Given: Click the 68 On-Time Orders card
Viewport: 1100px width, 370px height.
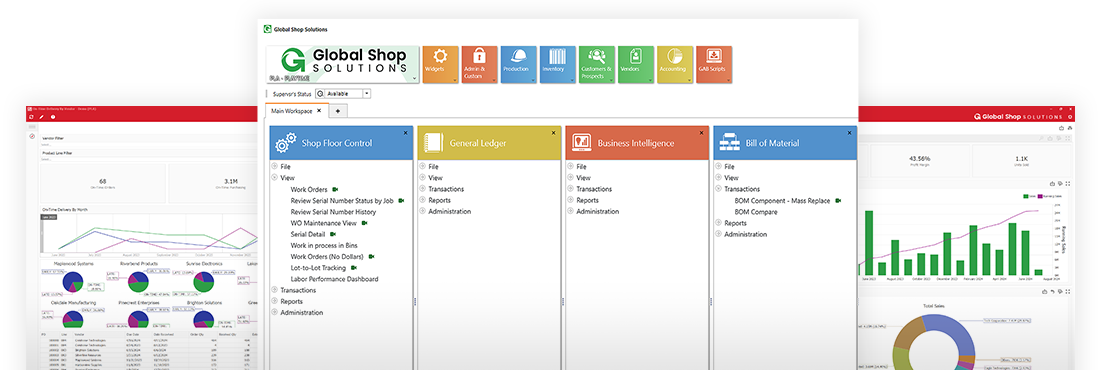Looking at the screenshot, I should pos(102,184).
